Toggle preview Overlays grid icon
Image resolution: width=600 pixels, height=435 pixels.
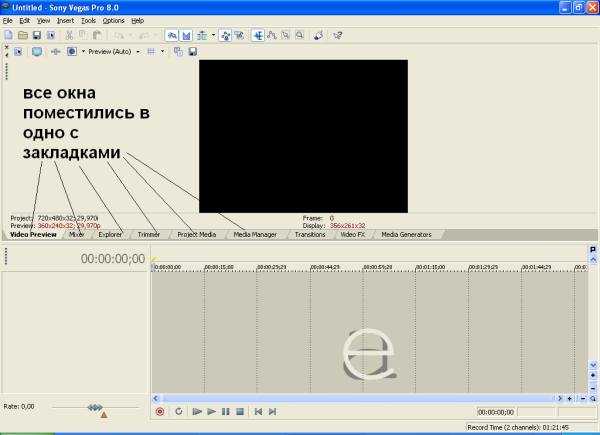coord(151,52)
